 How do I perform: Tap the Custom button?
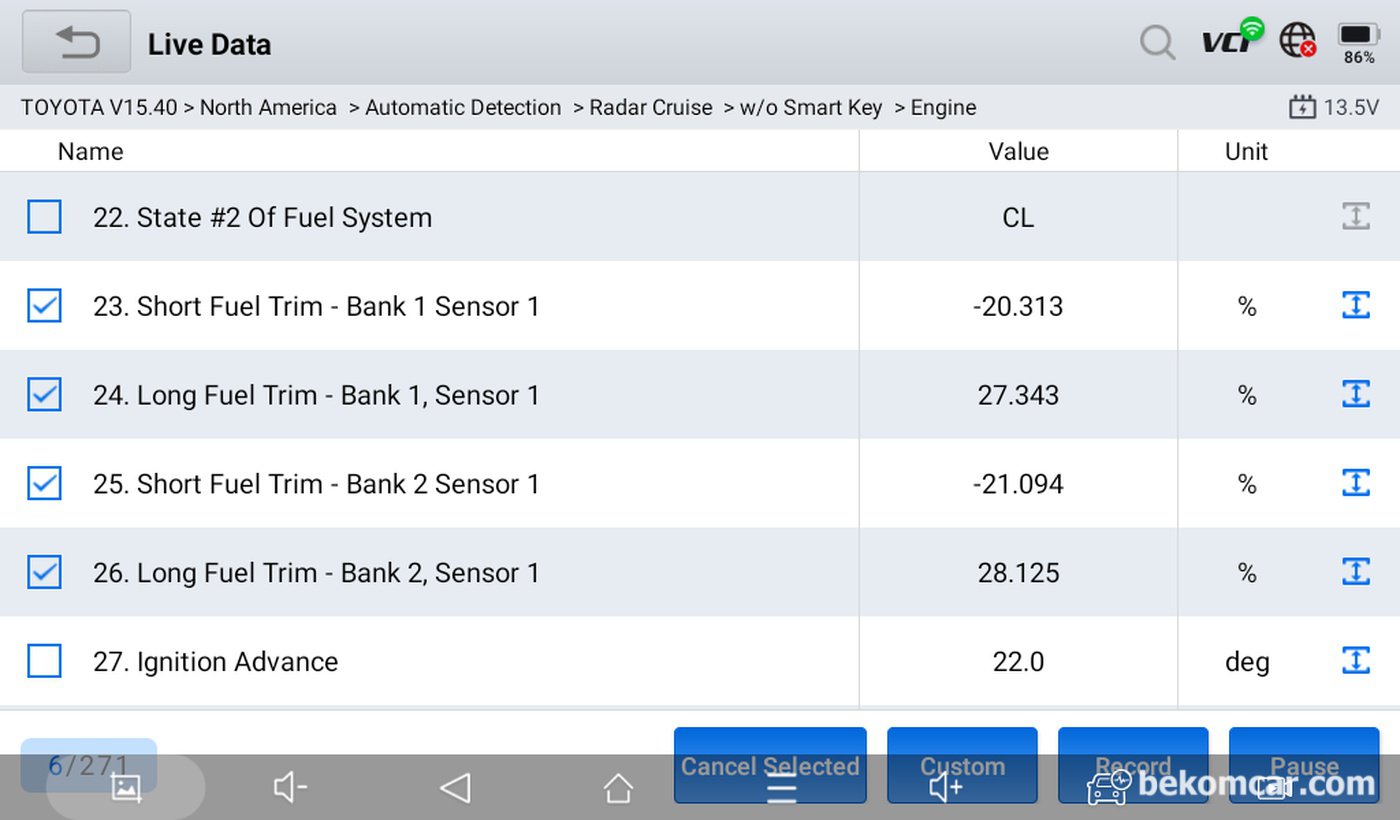pos(962,765)
